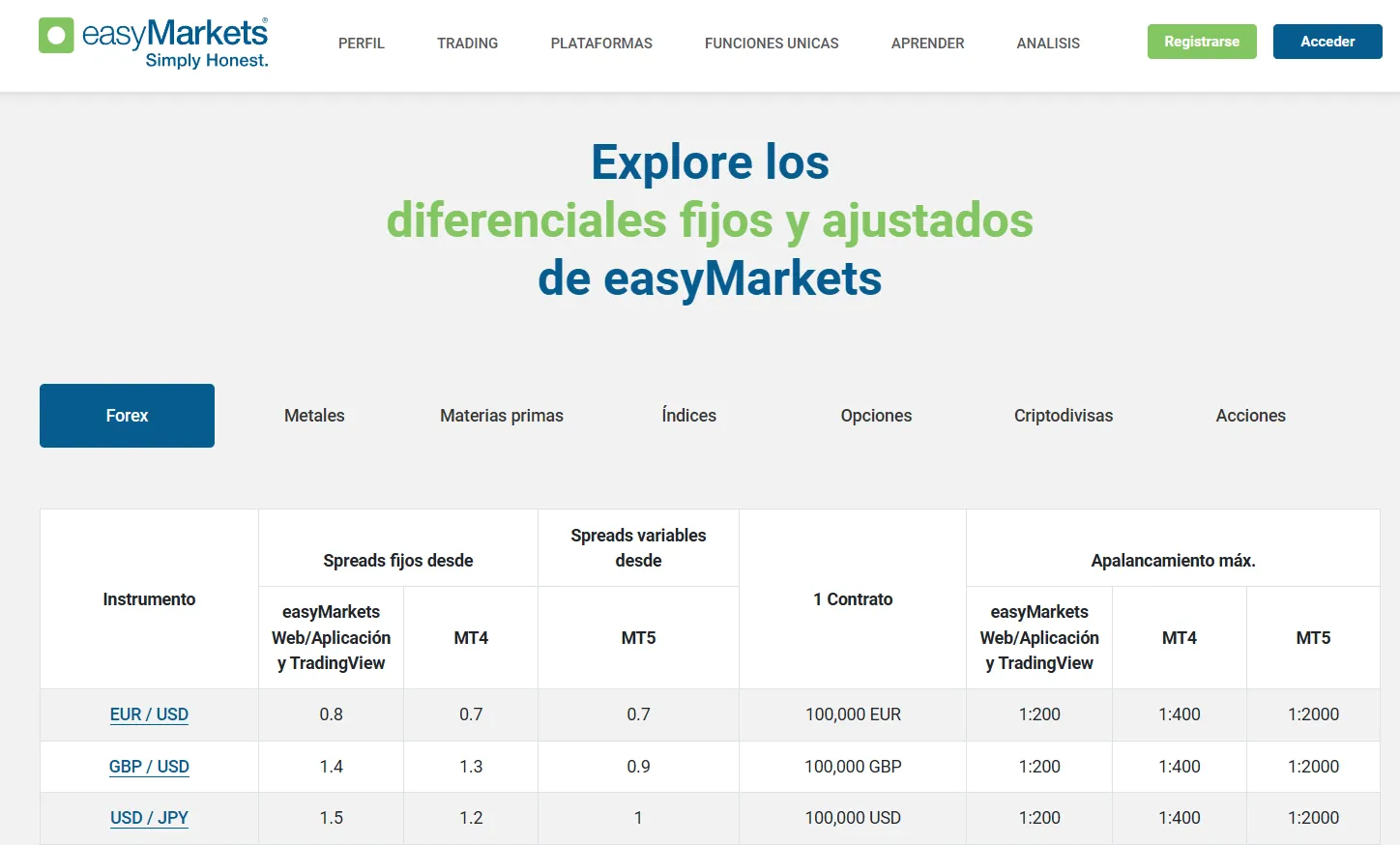This screenshot has height=845, width=1400.
Task: Click the Spreads variables desde header
Action: pos(639,548)
